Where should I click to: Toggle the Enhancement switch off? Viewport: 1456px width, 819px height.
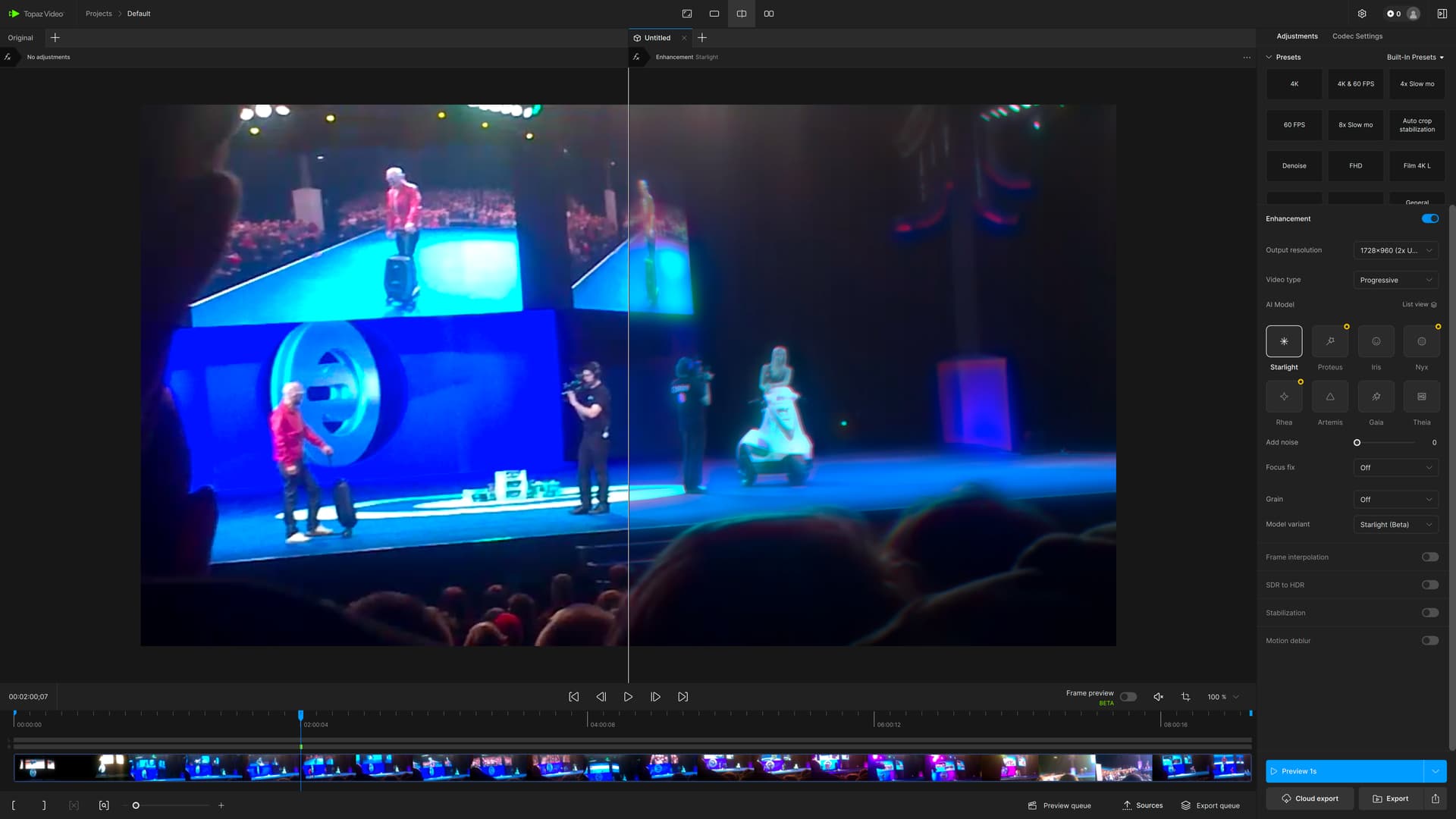point(1429,218)
